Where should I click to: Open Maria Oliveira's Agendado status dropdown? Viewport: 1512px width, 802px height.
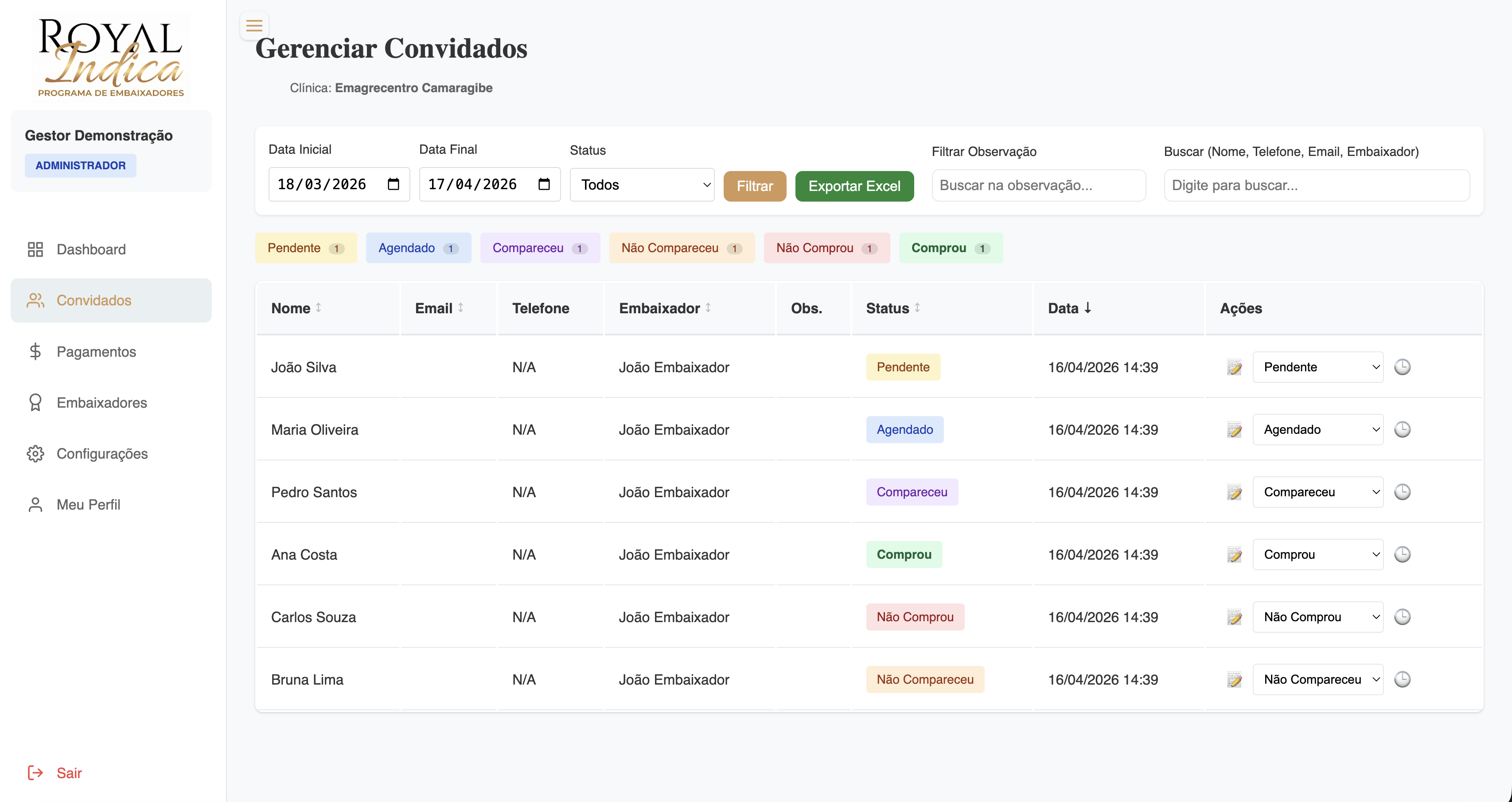coord(1318,429)
